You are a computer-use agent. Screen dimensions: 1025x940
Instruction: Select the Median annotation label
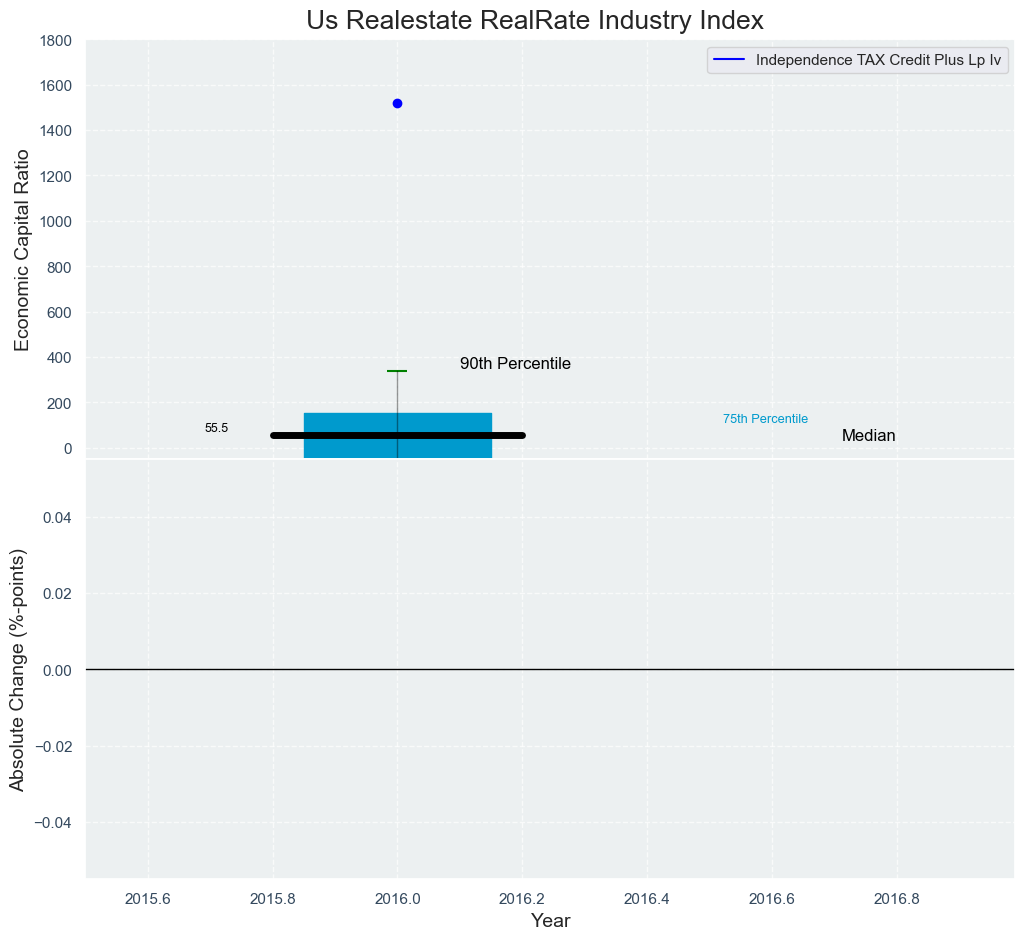(x=868, y=436)
